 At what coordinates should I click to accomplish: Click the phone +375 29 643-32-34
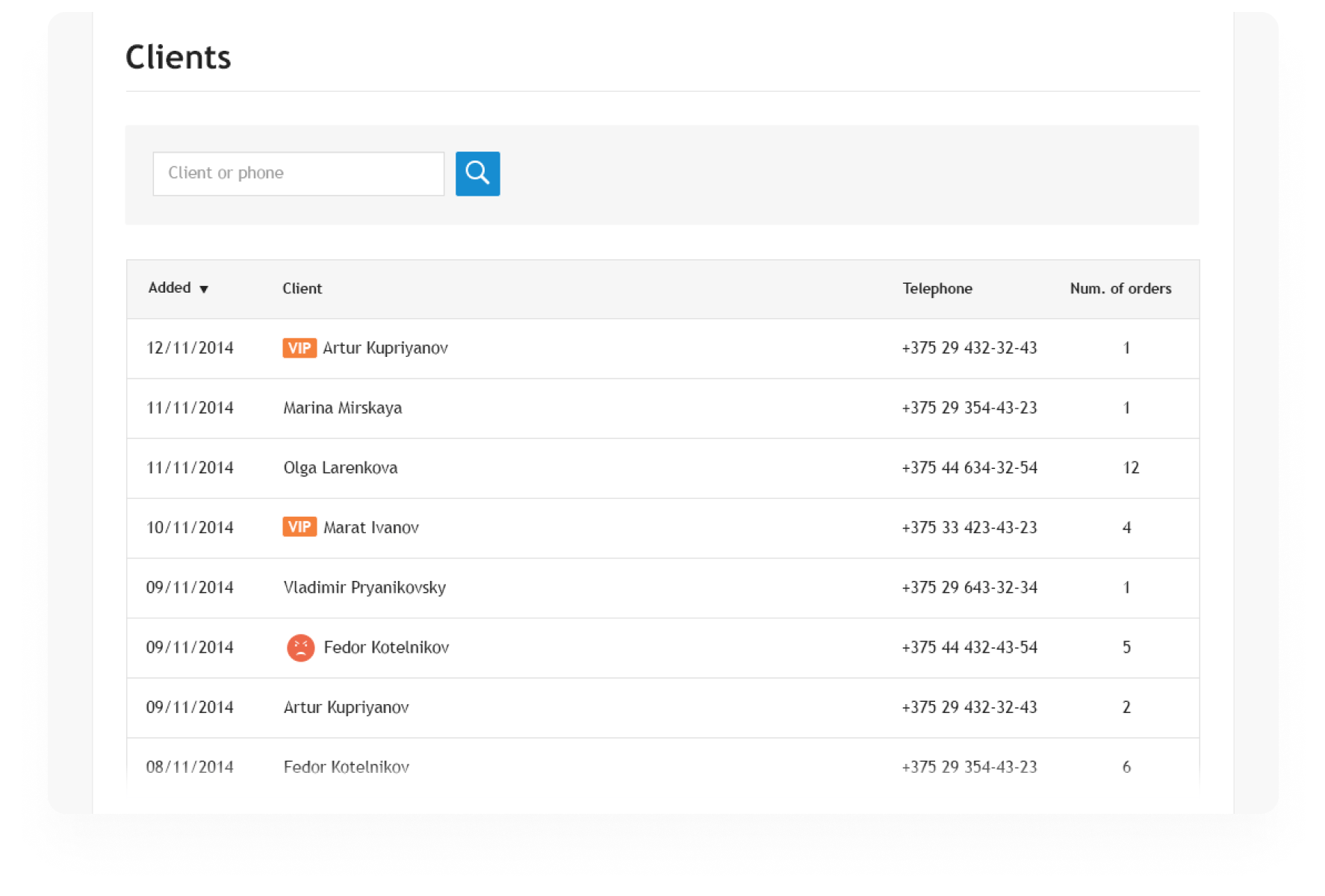(969, 588)
